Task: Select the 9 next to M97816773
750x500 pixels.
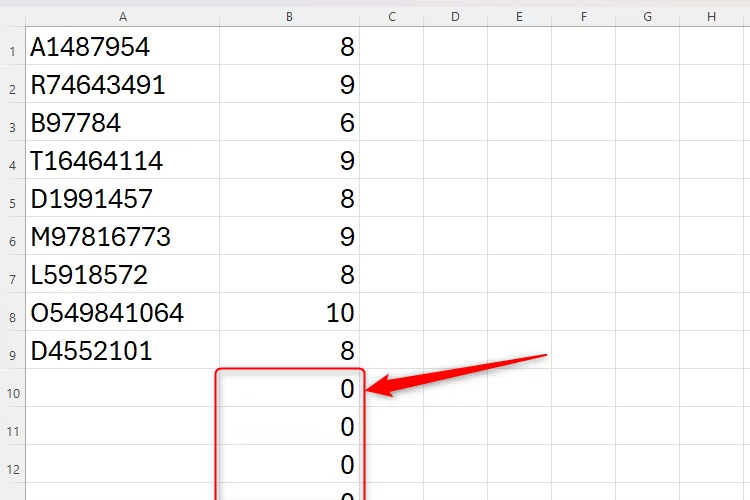Action: 289,236
